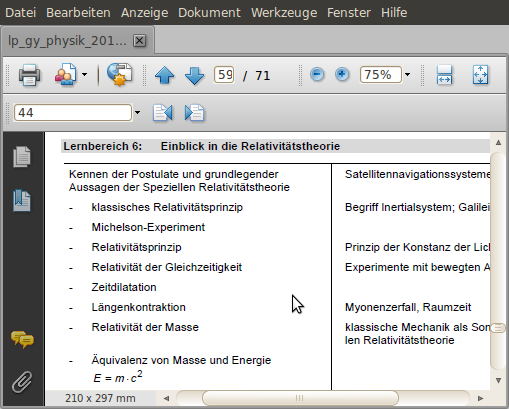The width and height of the screenshot is (509, 409).
Task: Click the formula E = m·c²
Action: click(118, 377)
